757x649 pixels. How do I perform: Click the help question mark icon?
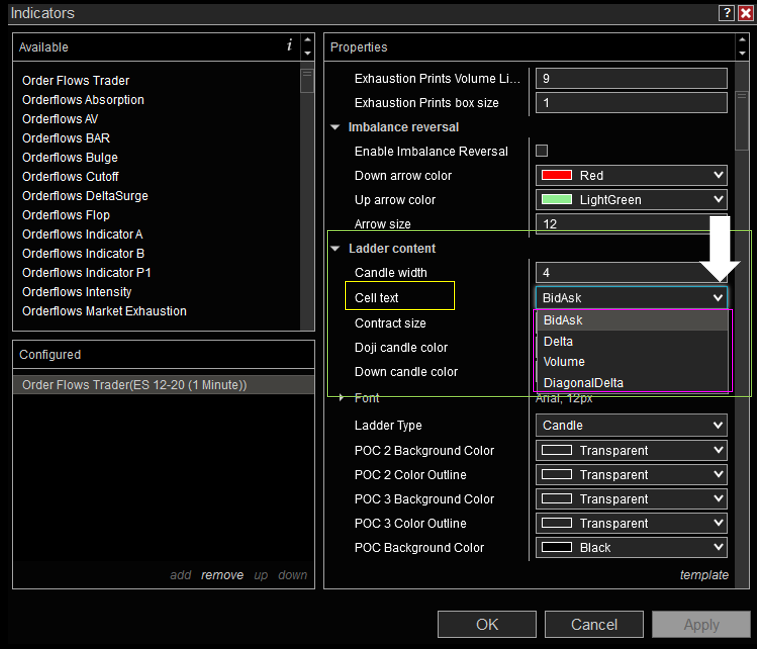pyautogui.click(x=726, y=13)
